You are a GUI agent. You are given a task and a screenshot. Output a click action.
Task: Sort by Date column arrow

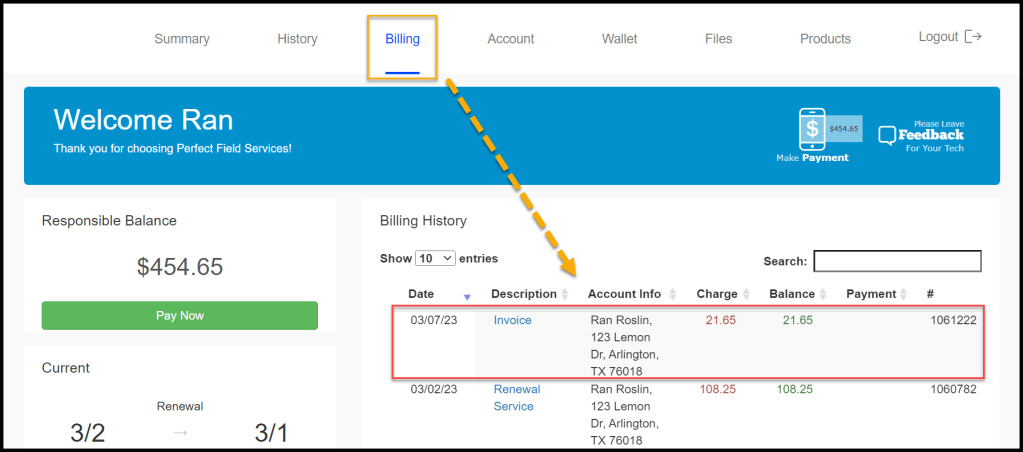(467, 296)
